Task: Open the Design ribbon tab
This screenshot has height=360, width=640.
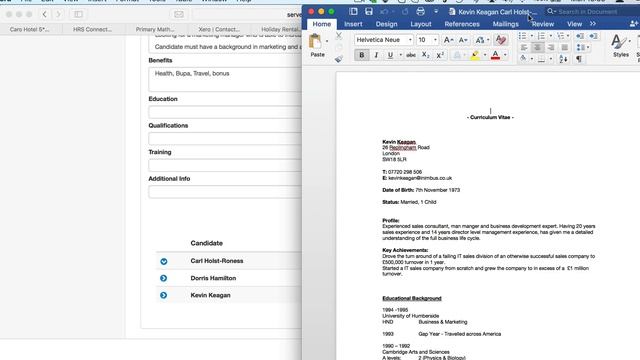Action: [x=386, y=24]
